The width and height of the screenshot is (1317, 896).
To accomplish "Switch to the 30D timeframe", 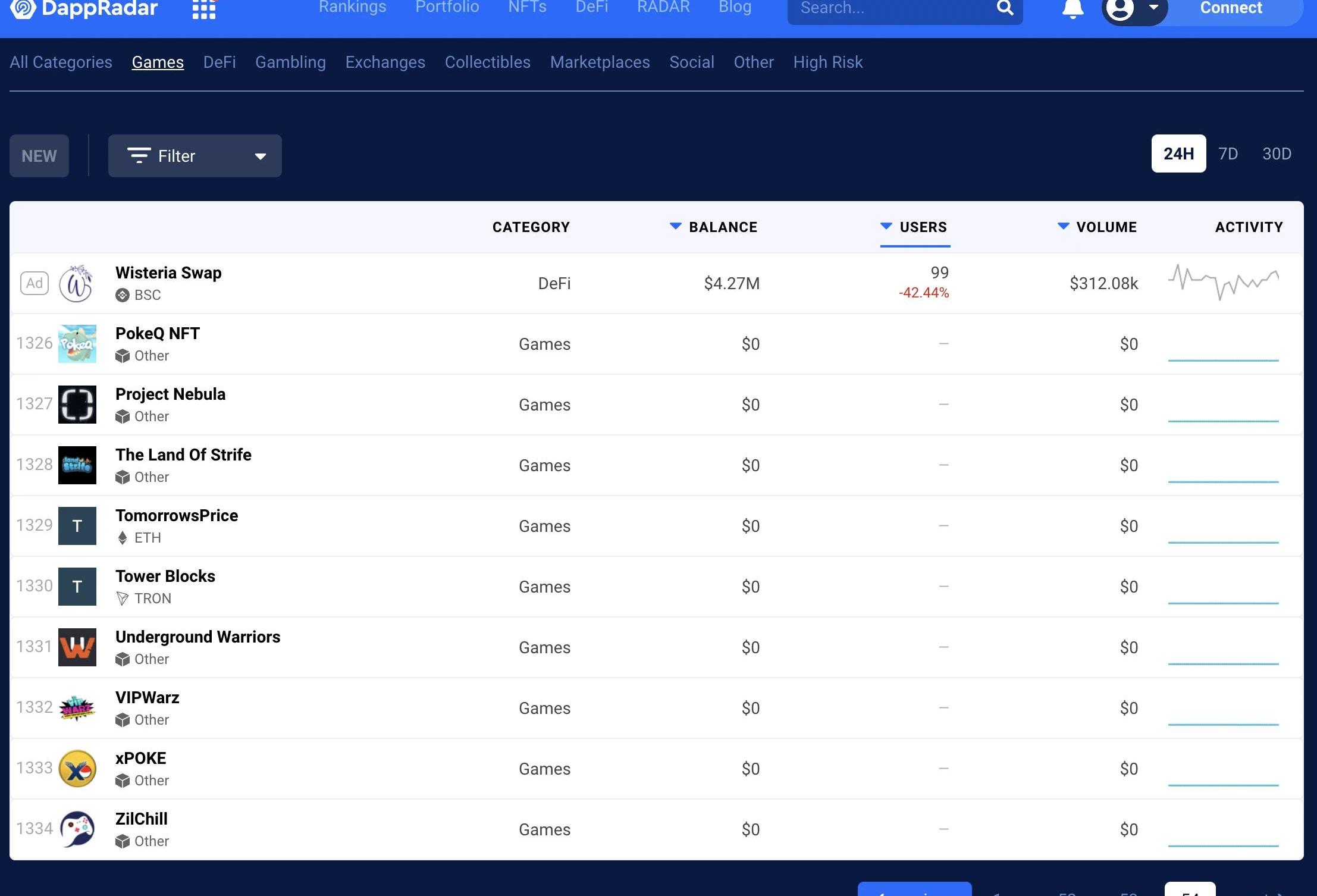I will [x=1277, y=153].
